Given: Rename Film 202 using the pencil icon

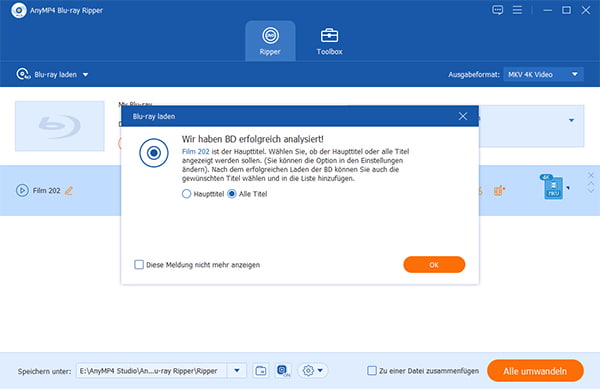Looking at the screenshot, I should pos(68,190).
